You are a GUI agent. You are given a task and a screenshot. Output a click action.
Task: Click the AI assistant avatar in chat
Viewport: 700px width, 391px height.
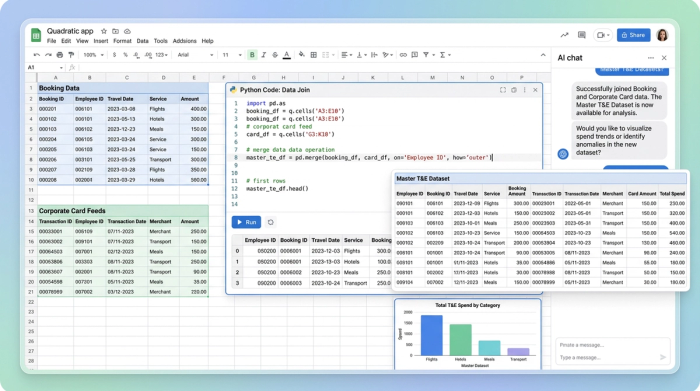(x=563, y=154)
